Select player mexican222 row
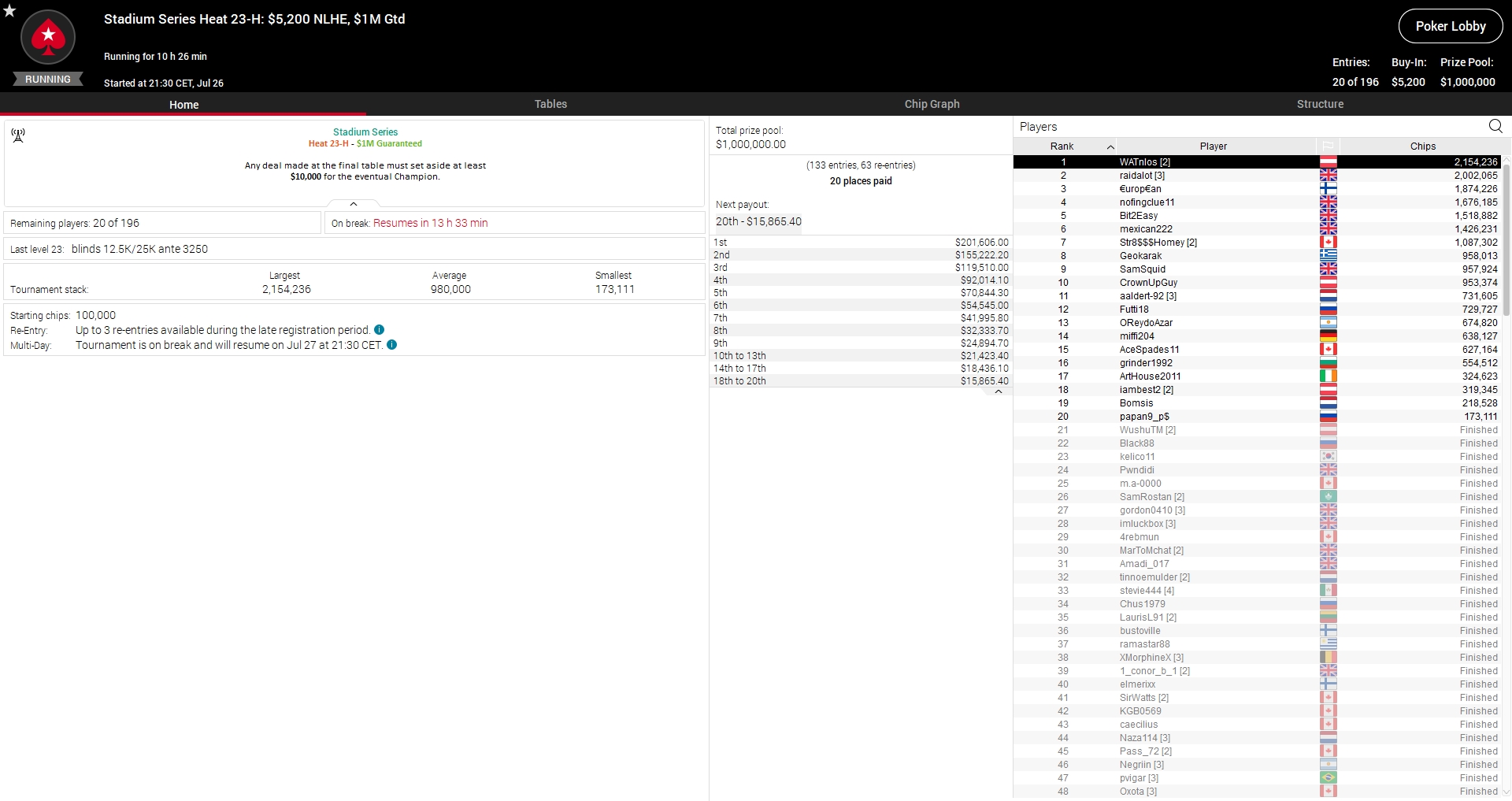Image resolution: width=1512 pixels, height=801 pixels. 1258,229
